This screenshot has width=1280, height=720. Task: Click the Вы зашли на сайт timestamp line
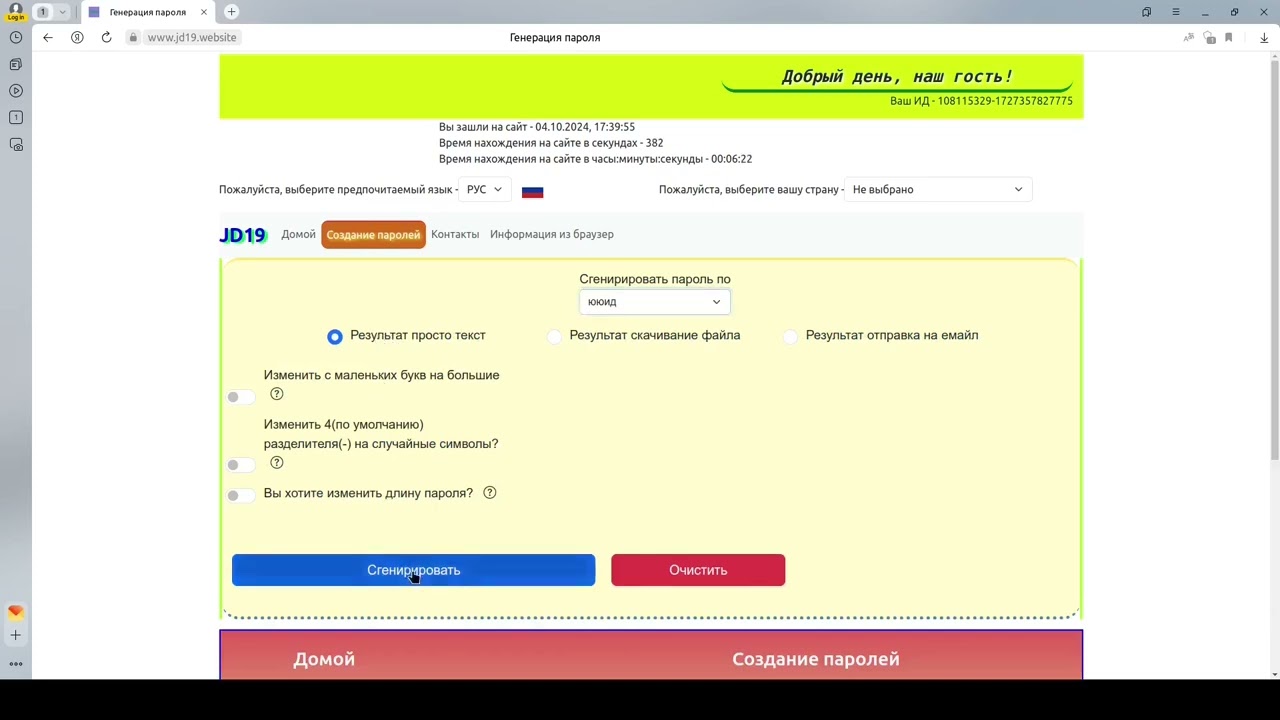(x=537, y=127)
